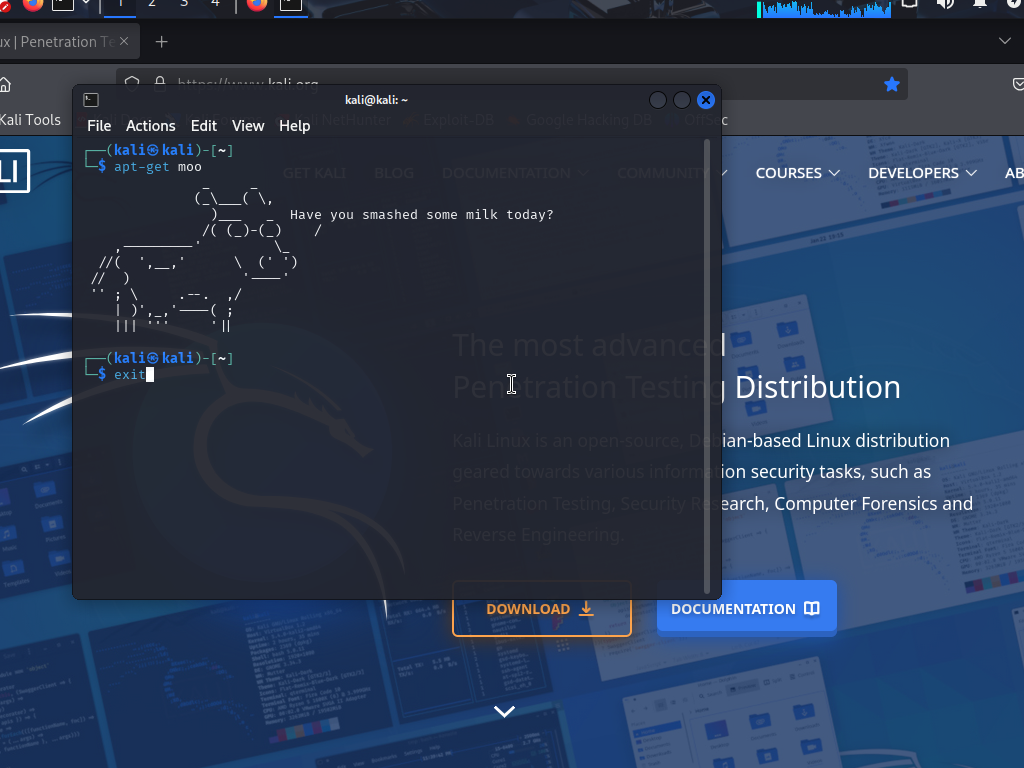Click the blue DOCUMENTATION button on kali.org
The width and height of the screenshot is (1024, 768).
tap(746, 609)
